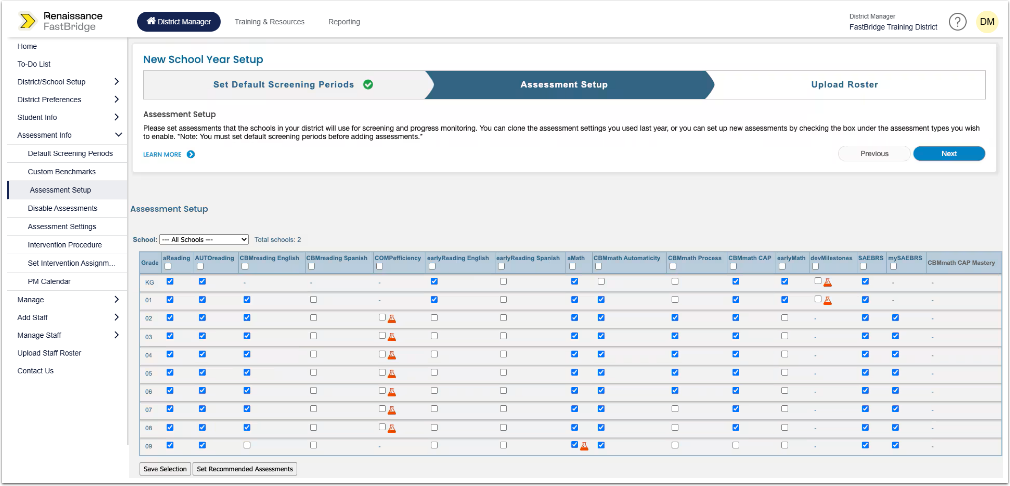The height and width of the screenshot is (486, 1010).
Task: Click the green checkmark on Set Default Screening Periods
Action: 368,84
